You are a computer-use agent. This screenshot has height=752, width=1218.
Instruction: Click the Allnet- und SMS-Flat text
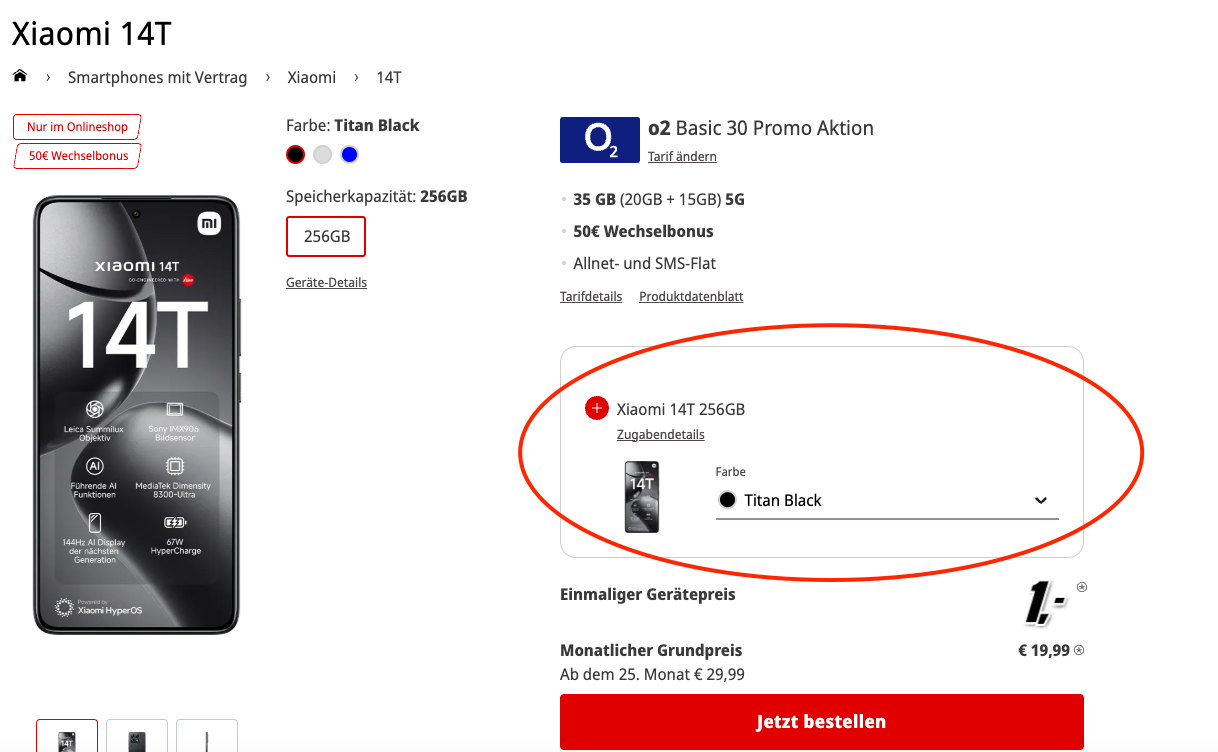tap(645, 264)
